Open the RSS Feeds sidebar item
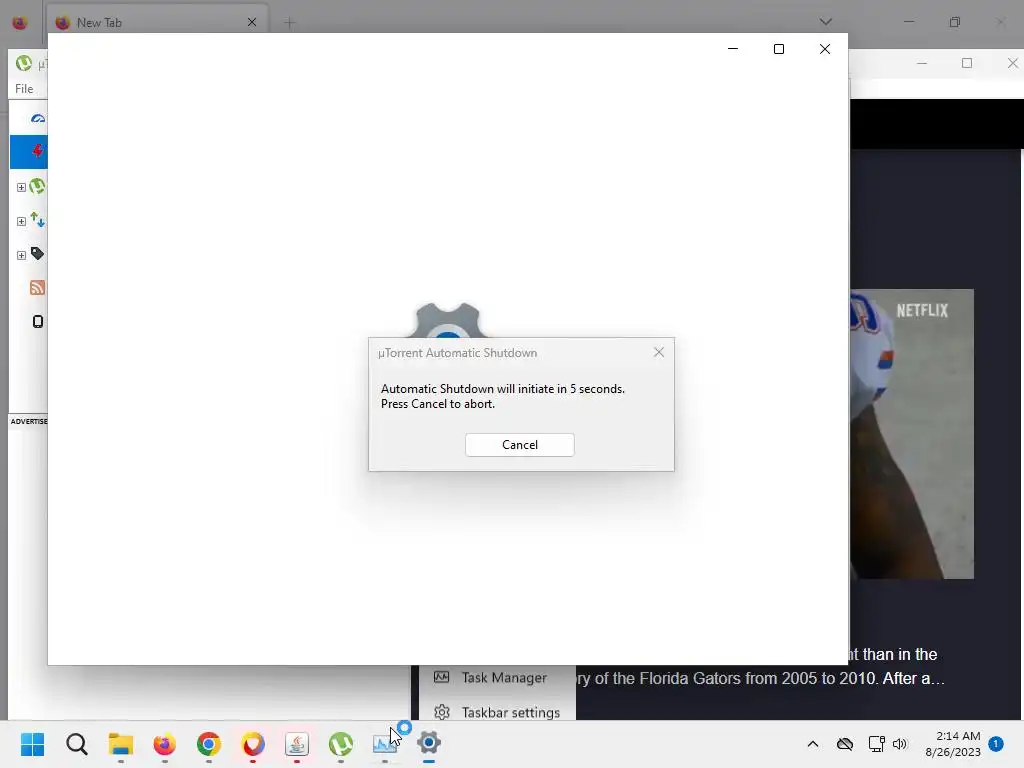The image size is (1024, 768). point(37,287)
